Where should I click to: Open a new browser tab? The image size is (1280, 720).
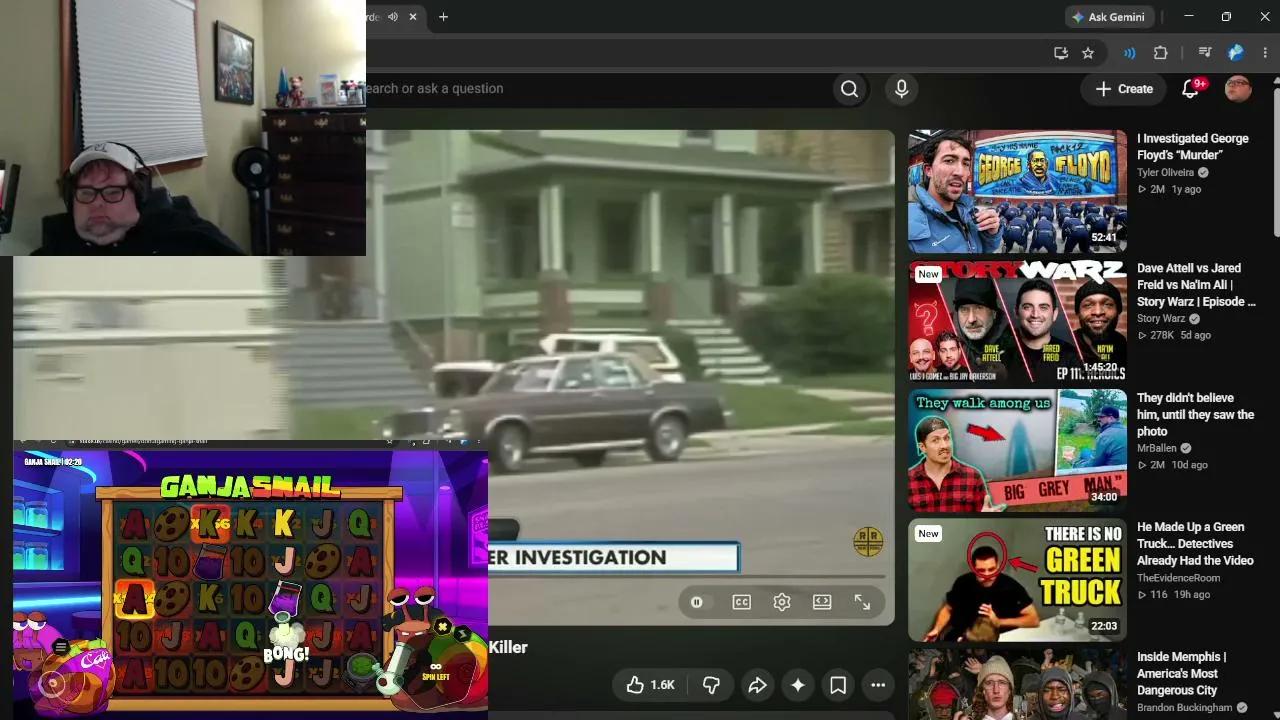(443, 17)
